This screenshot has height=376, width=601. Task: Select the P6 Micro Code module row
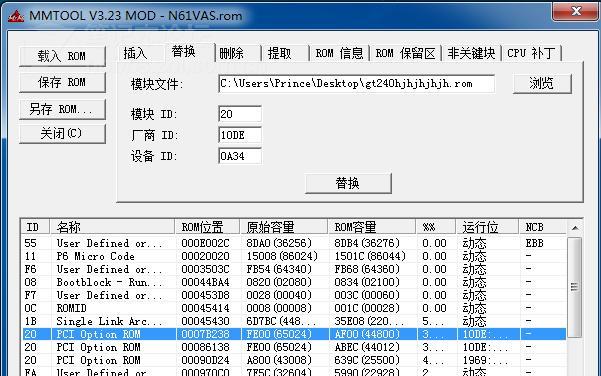pos(294,256)
